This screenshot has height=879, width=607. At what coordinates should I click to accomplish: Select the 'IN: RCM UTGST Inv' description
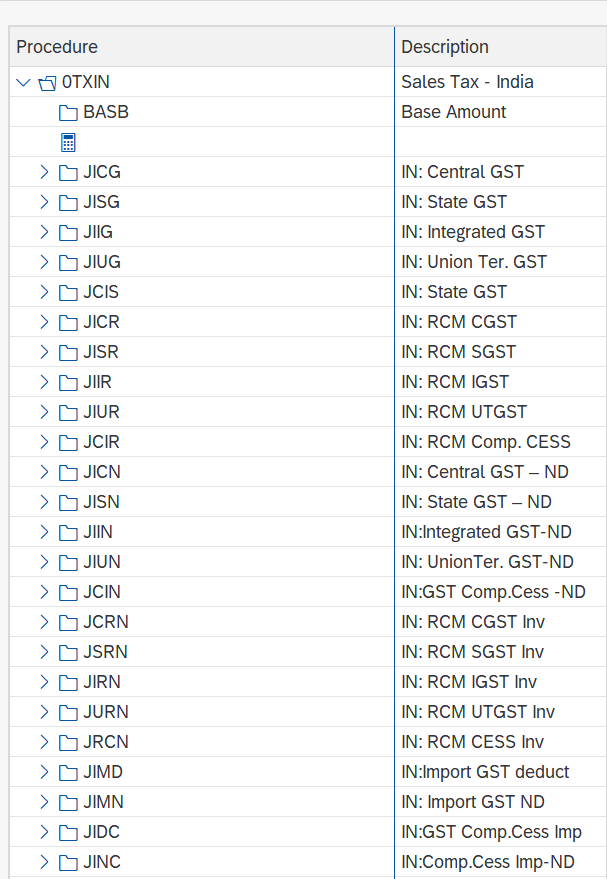click(478, 712)
